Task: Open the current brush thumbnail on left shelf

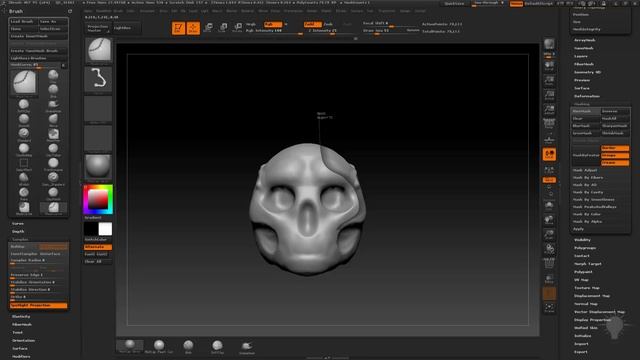Action: tap(98, 50)
